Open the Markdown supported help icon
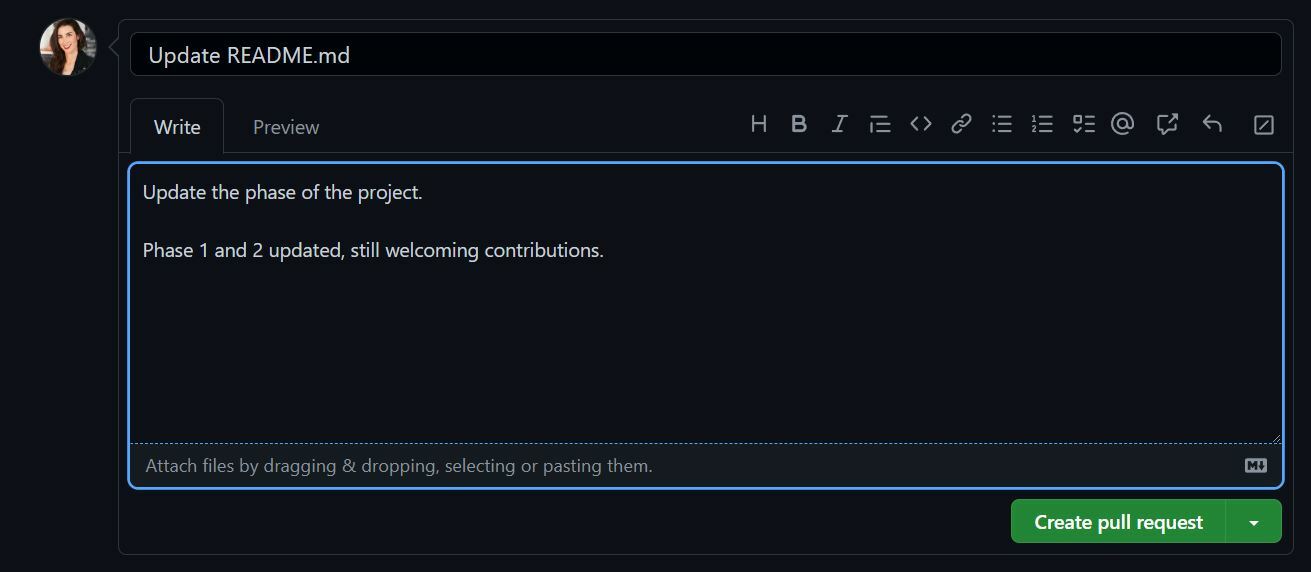The height and width of the screenshot is (572, 1311). pyautogui.click(x=1256, y=466)
